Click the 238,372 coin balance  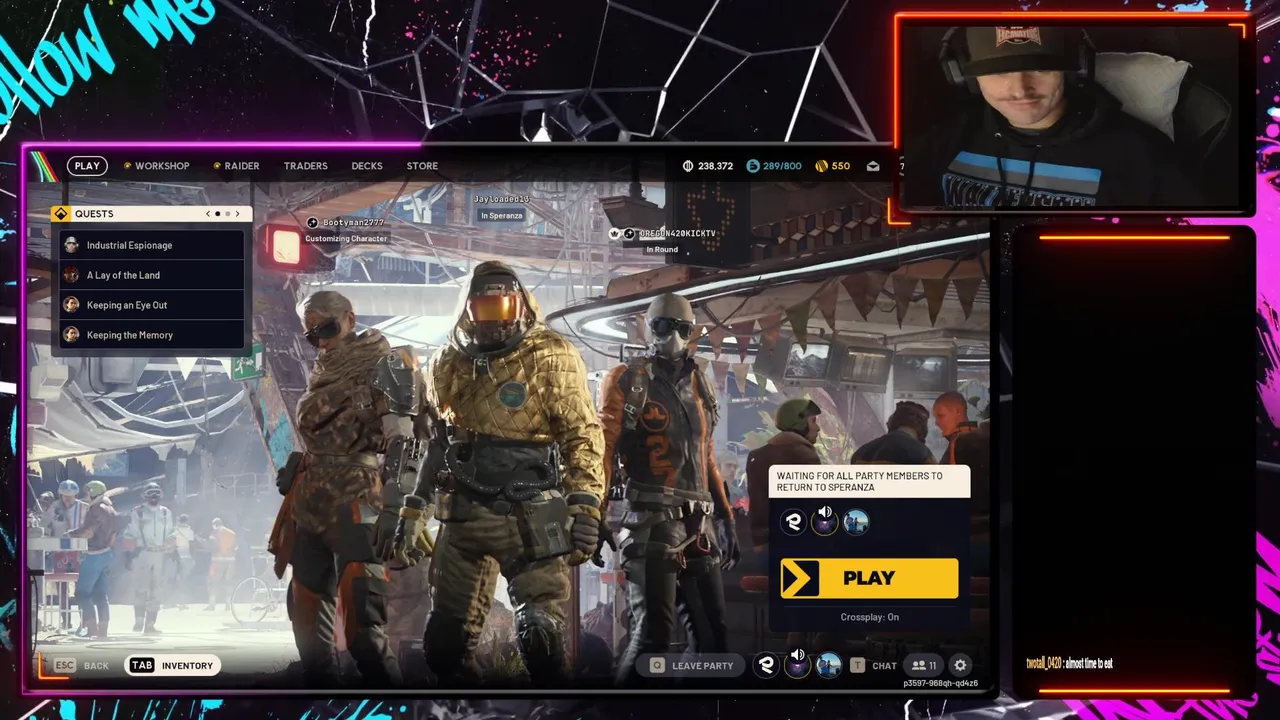715,166
